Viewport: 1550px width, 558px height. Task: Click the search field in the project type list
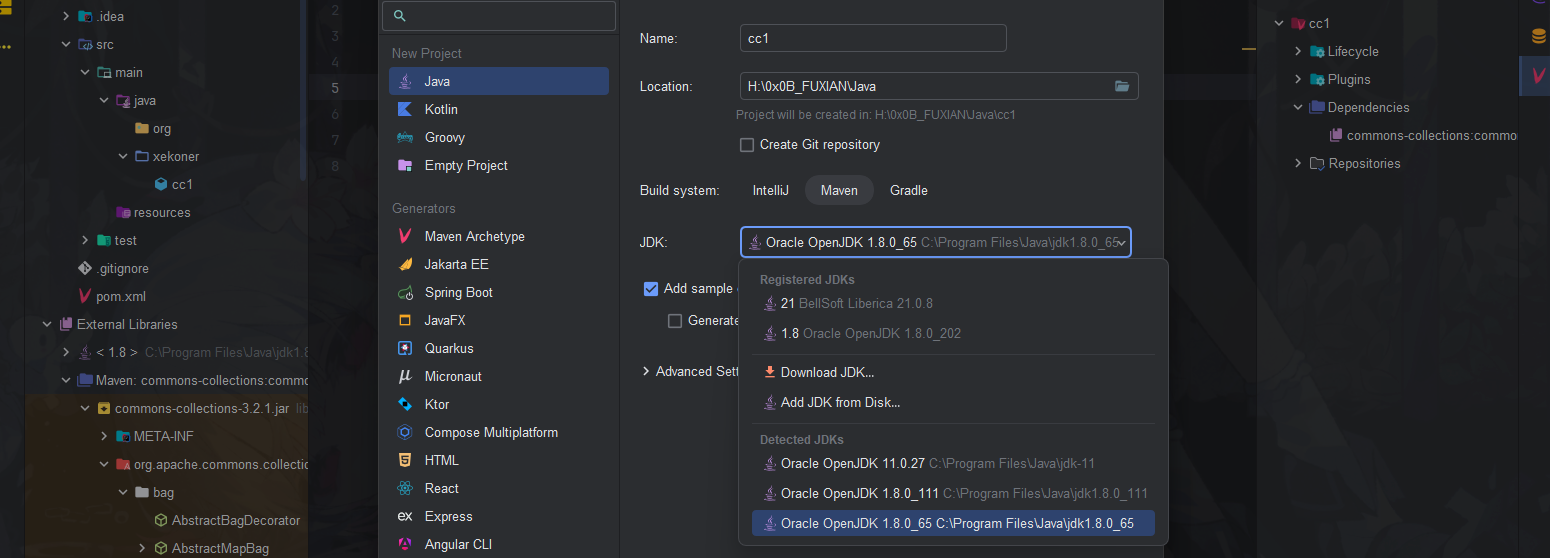[500, 16]
